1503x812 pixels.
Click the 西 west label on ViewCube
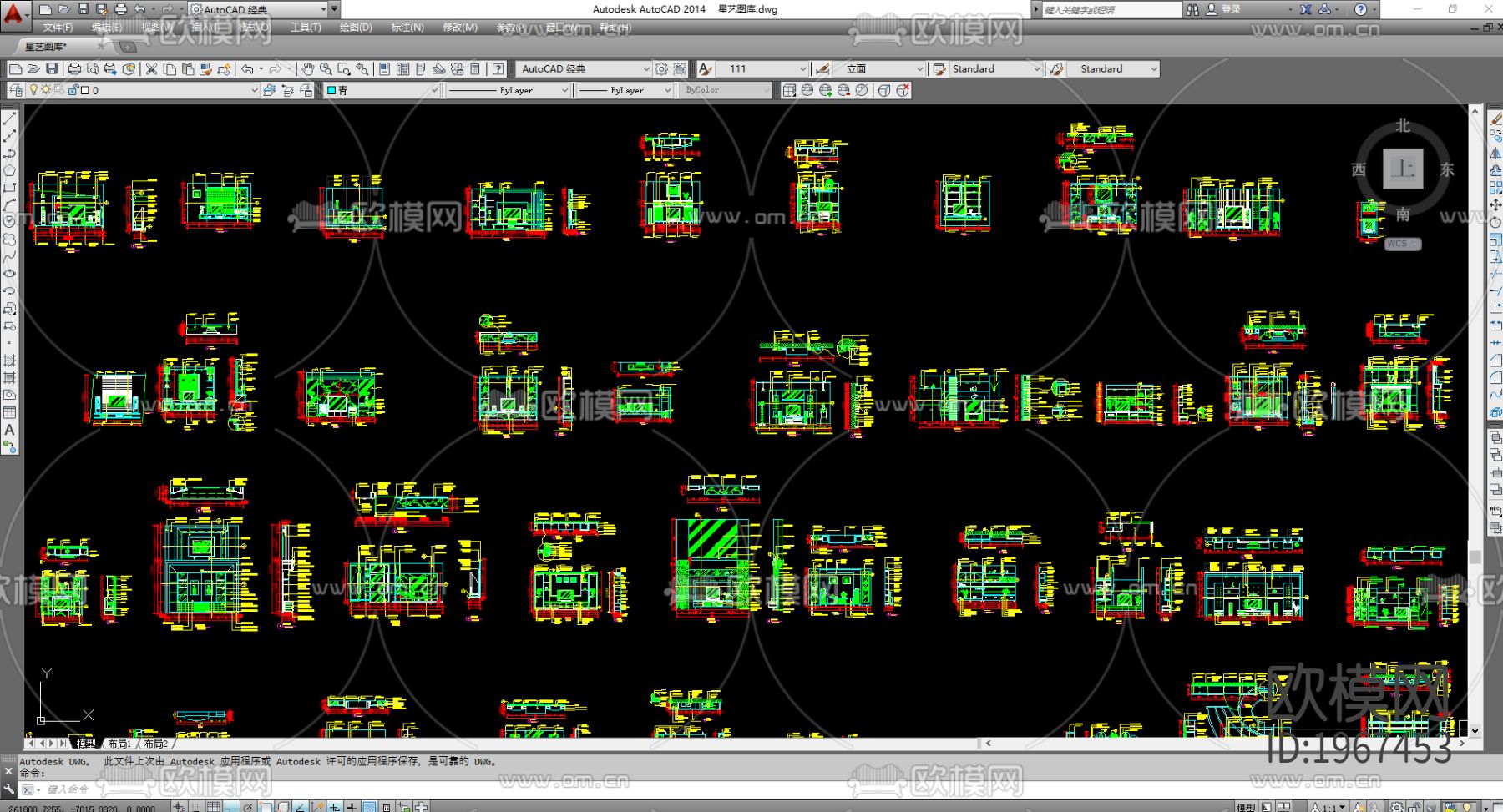pyautogui.click(x=1359, y=169)
